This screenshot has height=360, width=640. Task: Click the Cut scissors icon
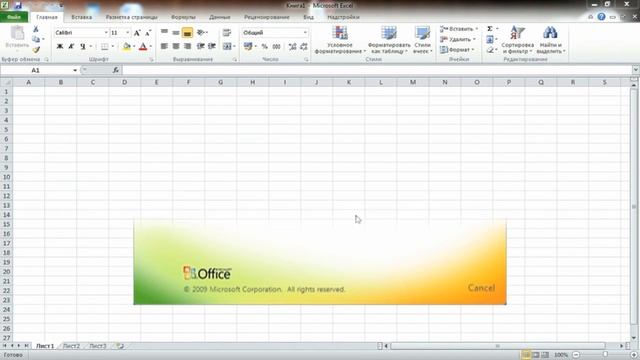36,29
